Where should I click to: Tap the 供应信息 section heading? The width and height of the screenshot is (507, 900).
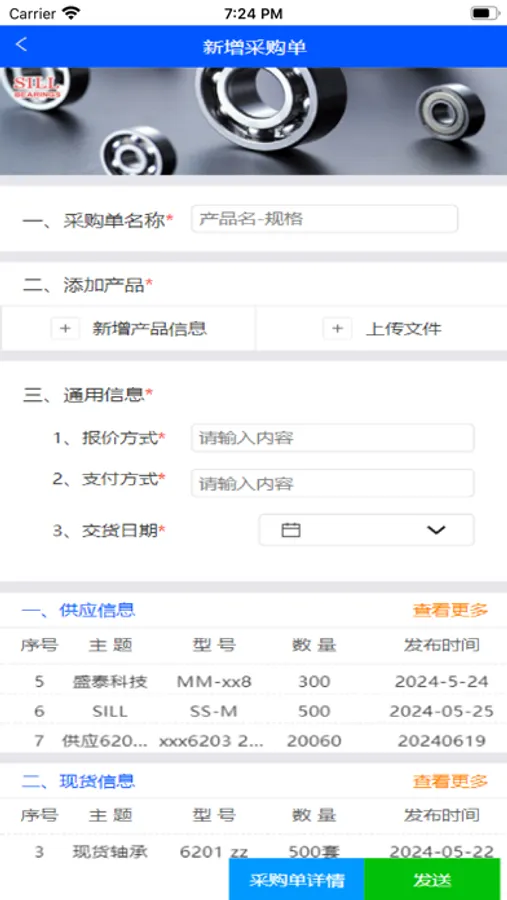tap(78, 610)
